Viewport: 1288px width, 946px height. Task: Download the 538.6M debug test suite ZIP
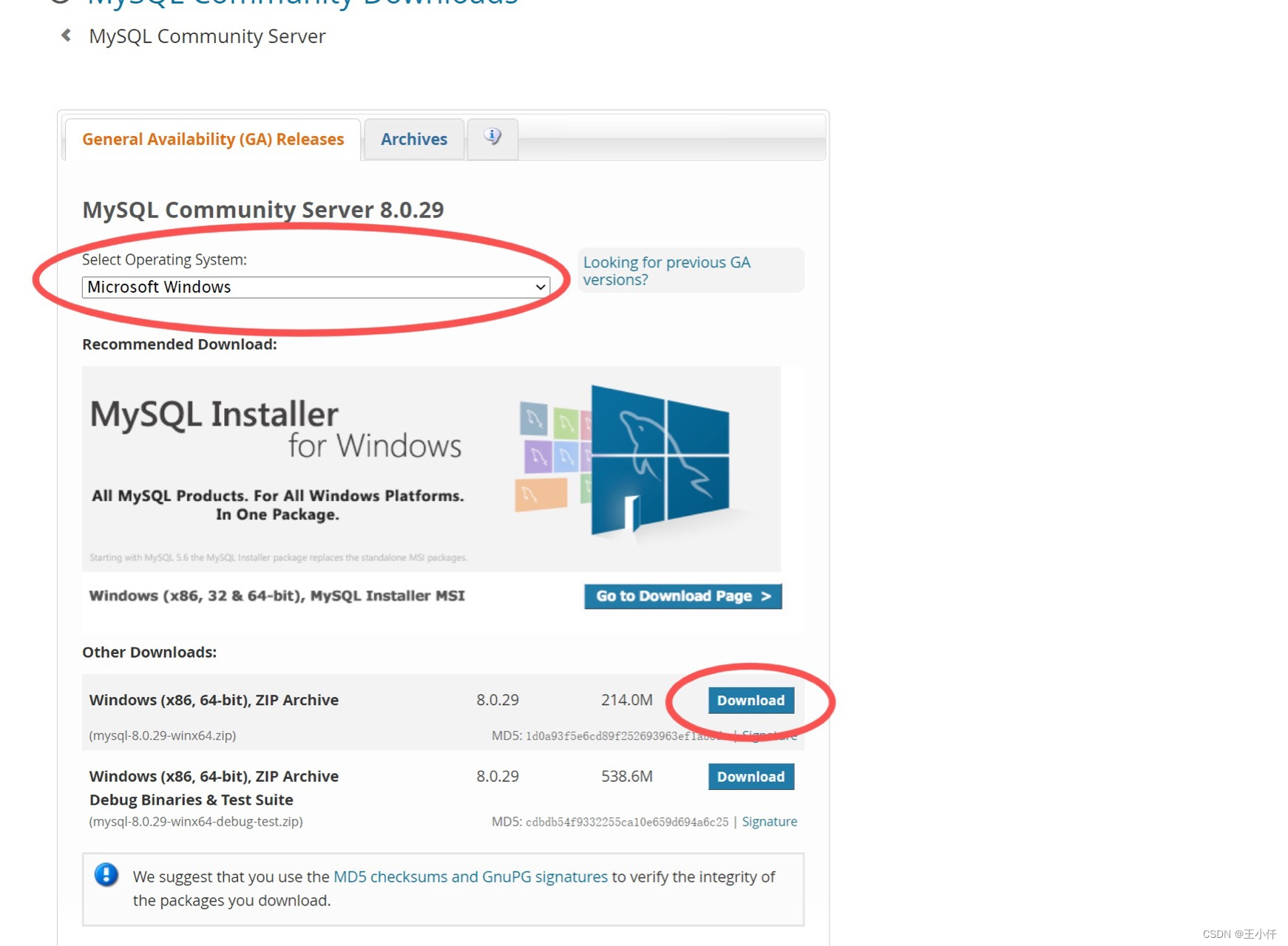(x=750, y=776)
